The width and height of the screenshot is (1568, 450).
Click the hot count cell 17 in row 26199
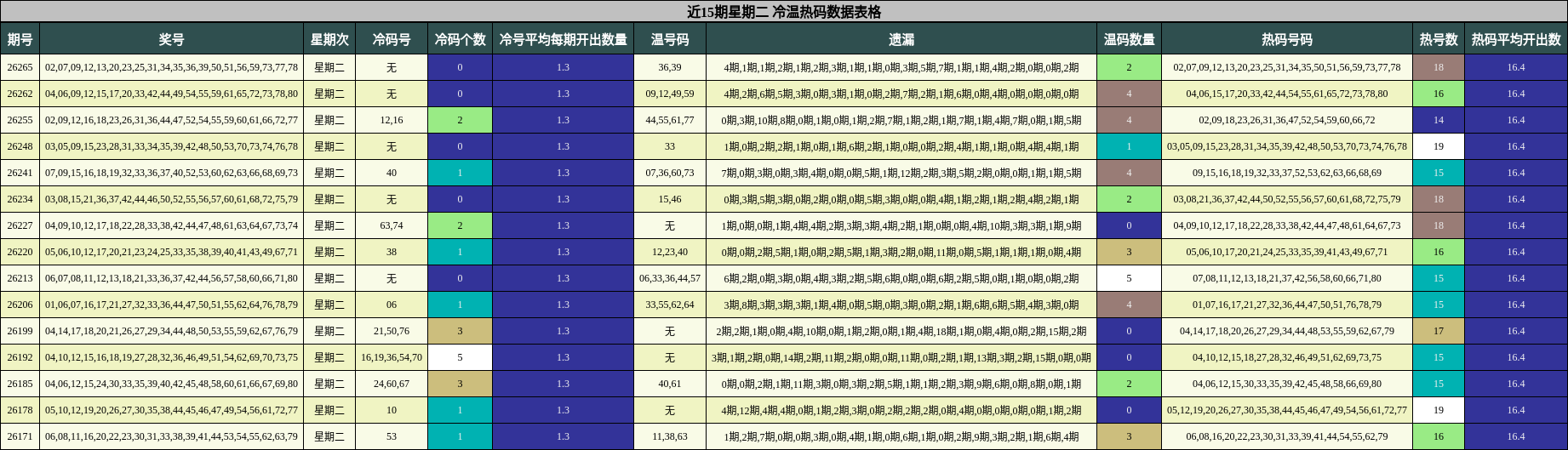(1439, 331)
